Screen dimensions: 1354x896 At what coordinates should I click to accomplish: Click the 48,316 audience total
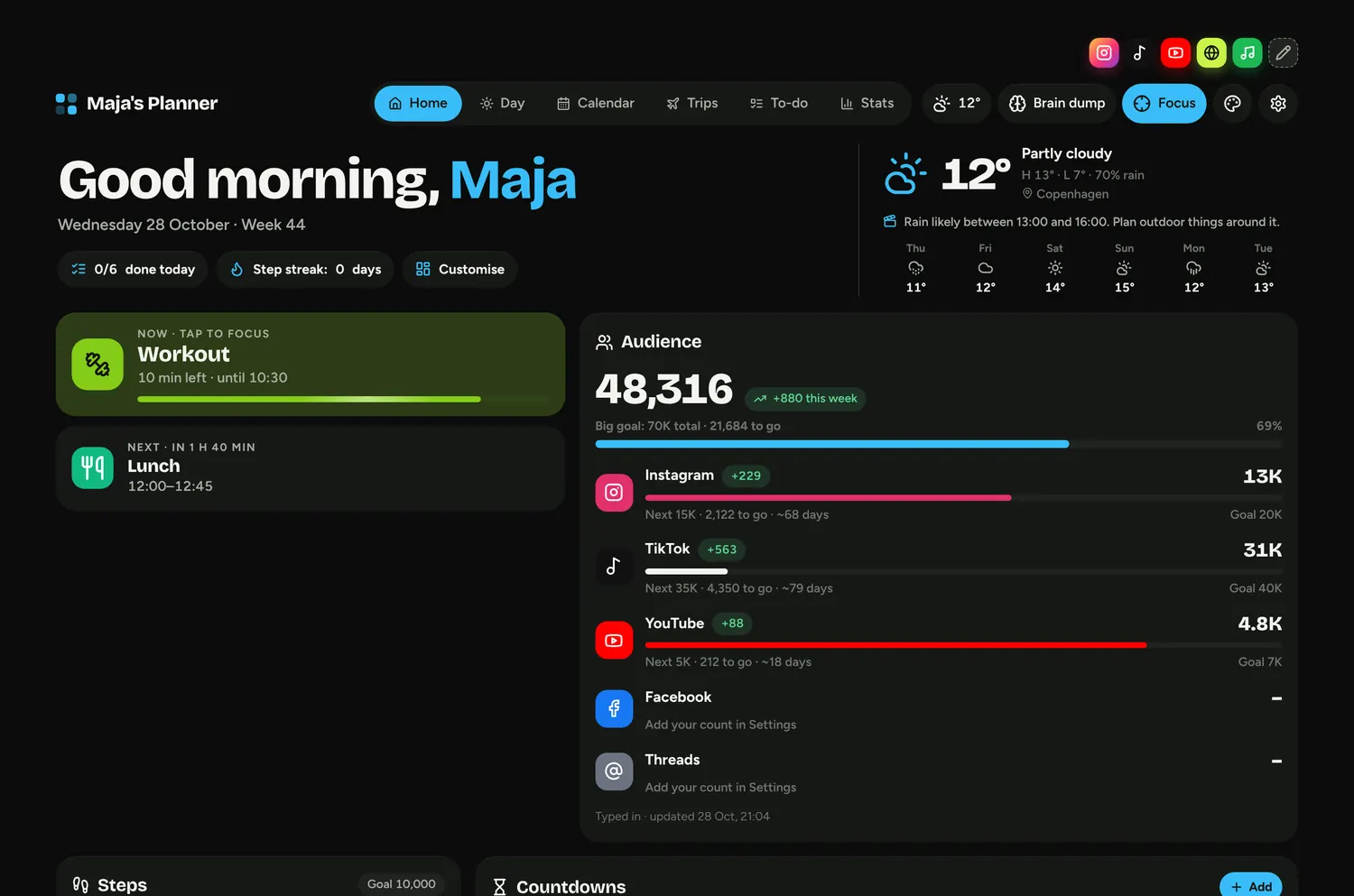[664, 390]
